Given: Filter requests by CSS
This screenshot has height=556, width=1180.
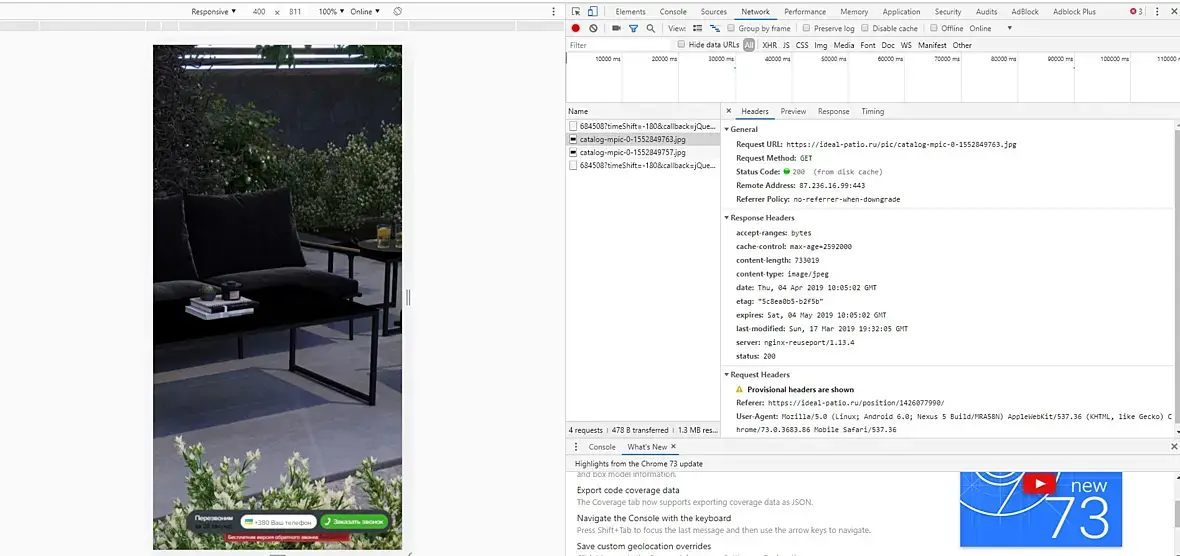Looking at the screenshot, I should [802, 45].
